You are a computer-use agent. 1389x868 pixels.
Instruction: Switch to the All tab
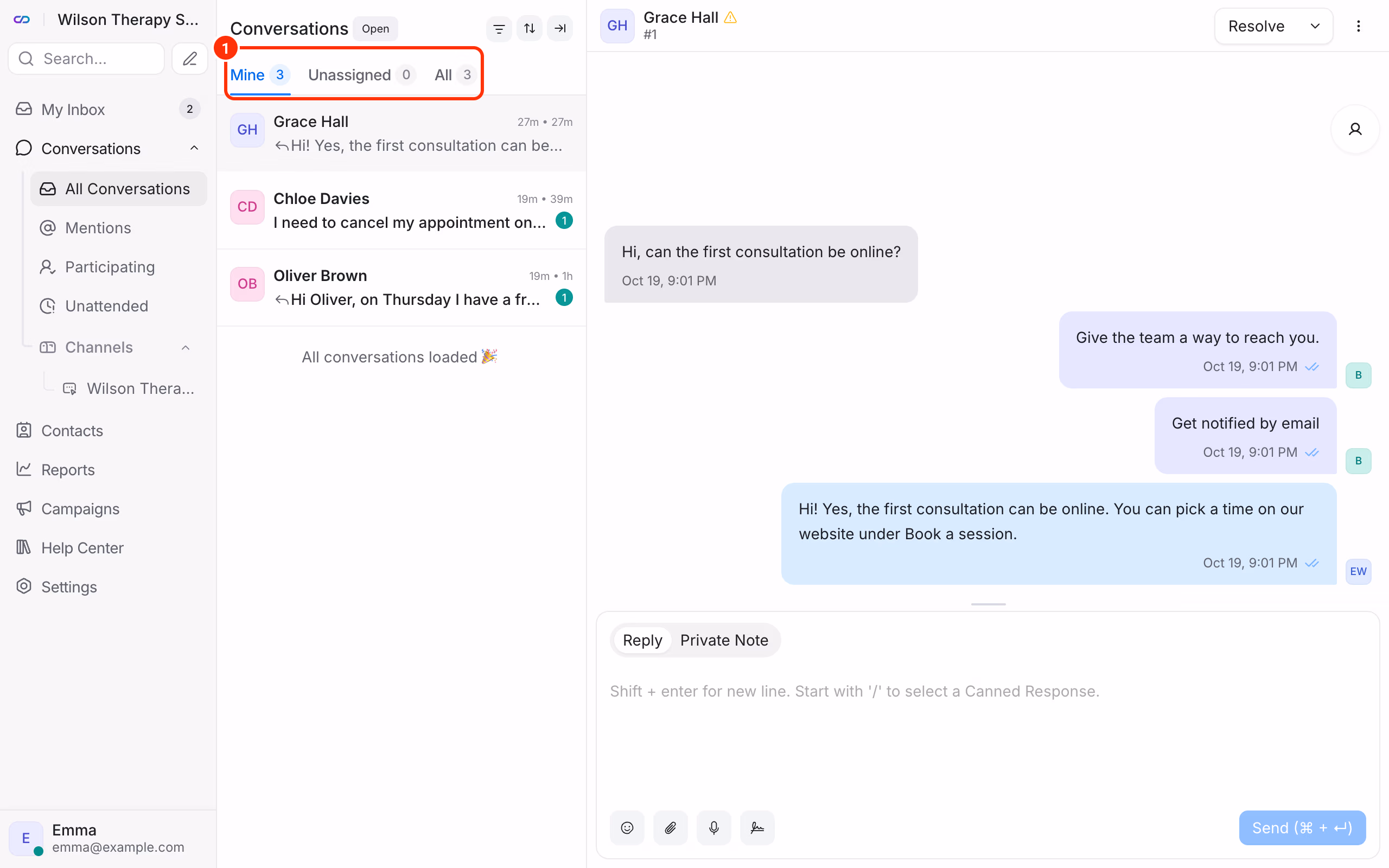pos(455,75)
